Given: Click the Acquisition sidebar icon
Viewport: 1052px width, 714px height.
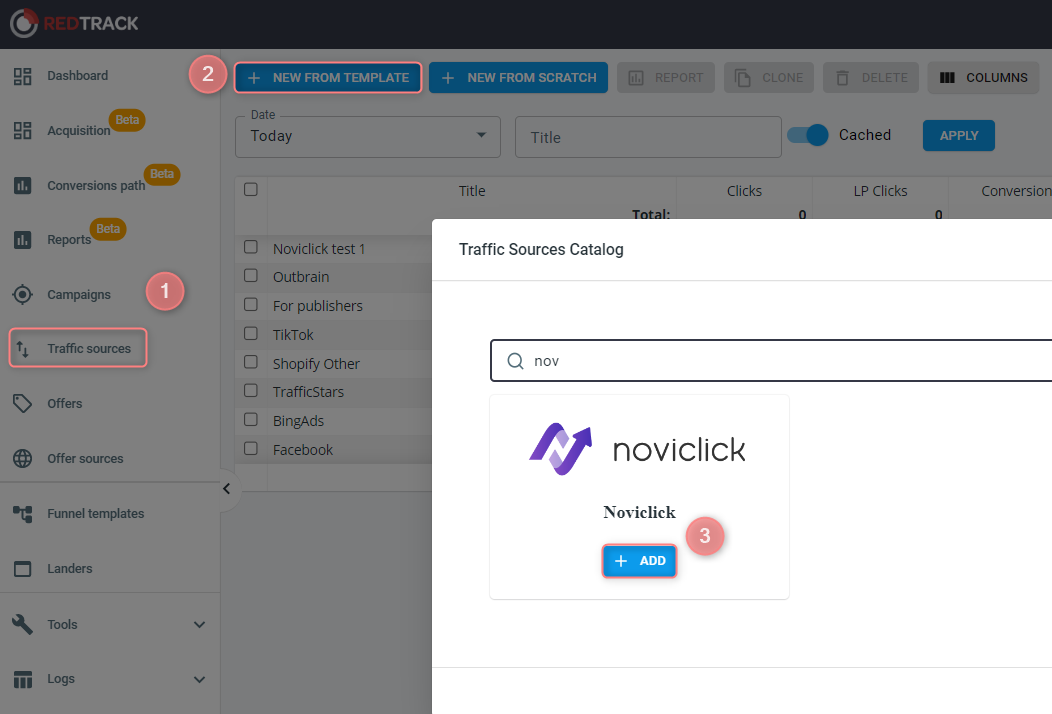Looking at the screenshot, I should coord(23,130).
